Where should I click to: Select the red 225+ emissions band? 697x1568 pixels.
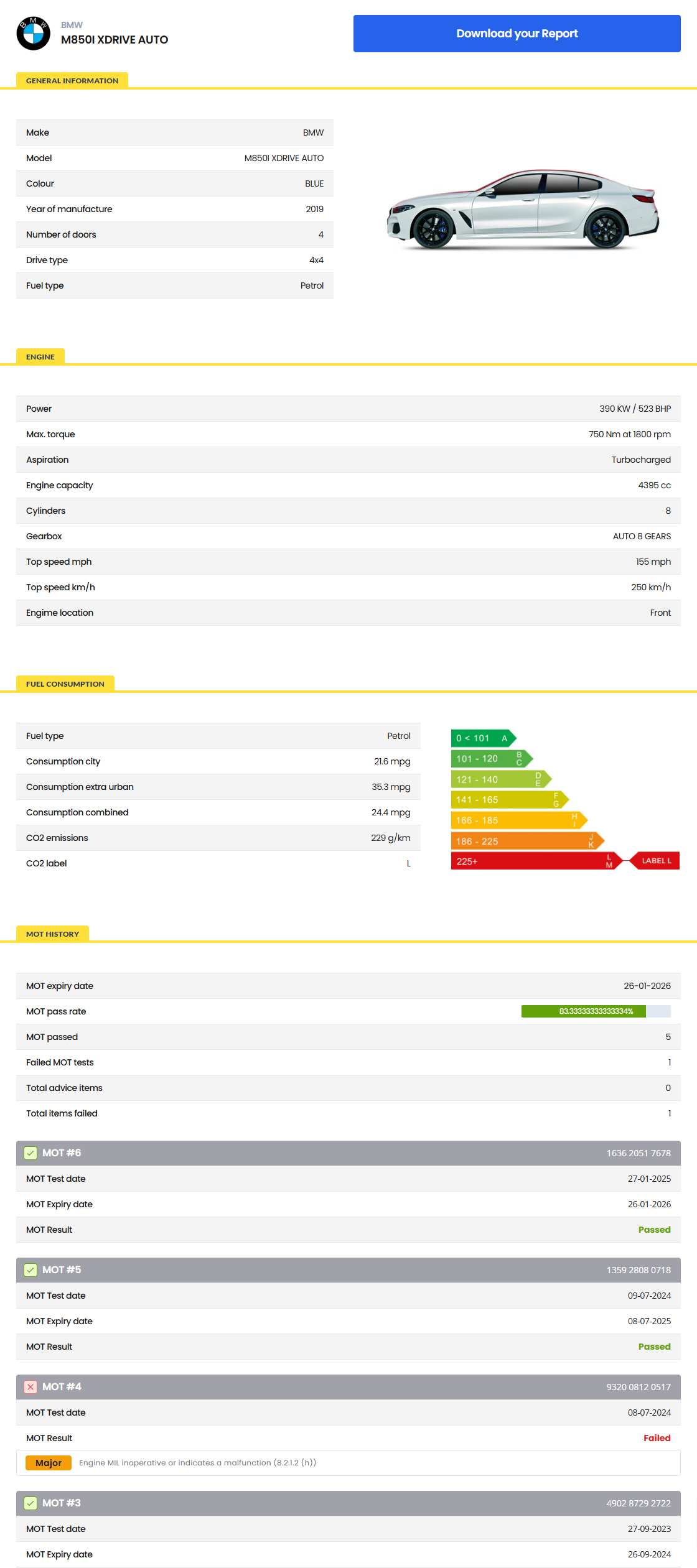[x=534, y=861]
